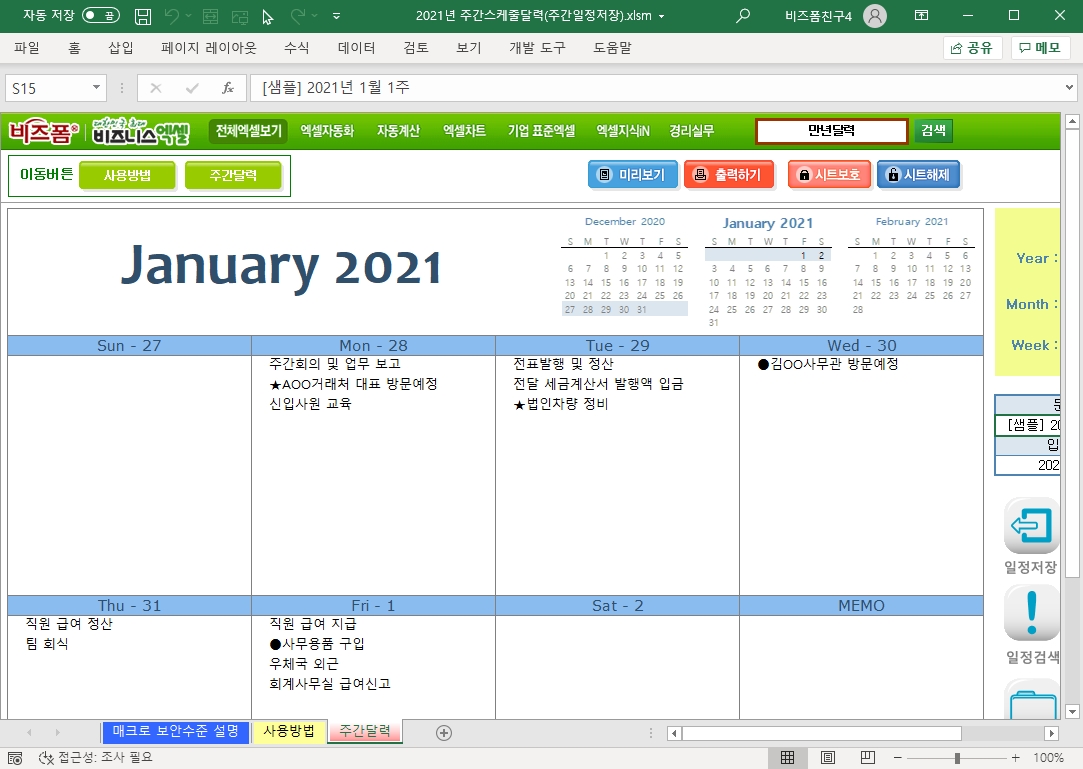Image resolution: width=1083 pixels, height=769 pixels.
Task: Click the 시트해제 unlock button
Action: [919, 175]
